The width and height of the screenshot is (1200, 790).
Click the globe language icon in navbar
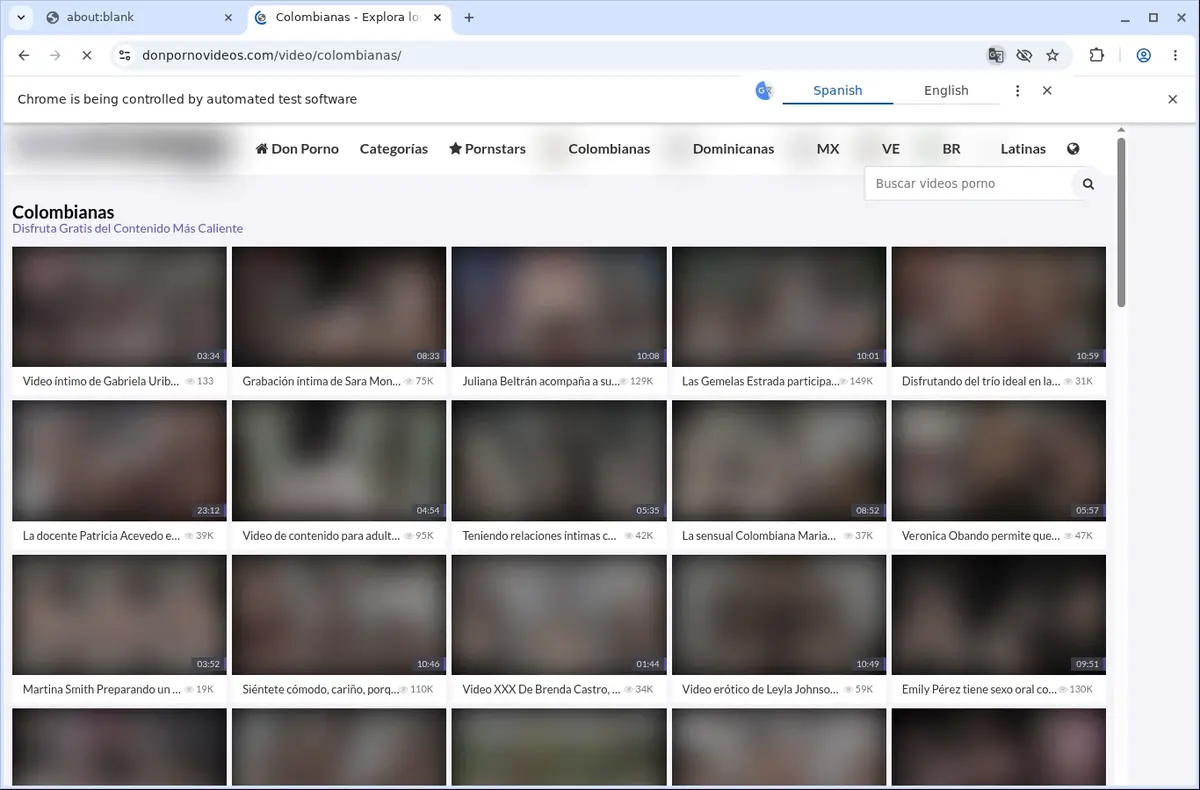[x=1073, y=149]
